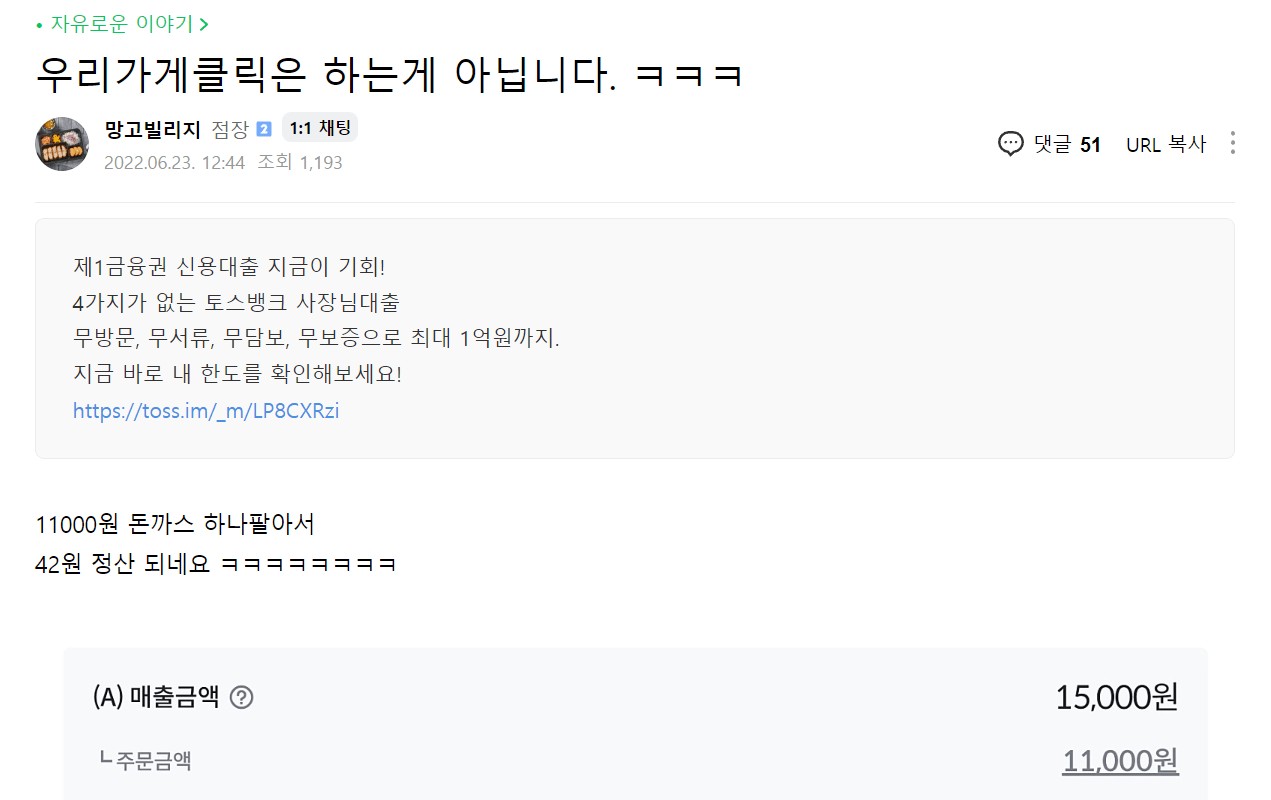Start a 1:1 채팅 with the author
This screenshot has height=800, width=1271.
[319, 128]
